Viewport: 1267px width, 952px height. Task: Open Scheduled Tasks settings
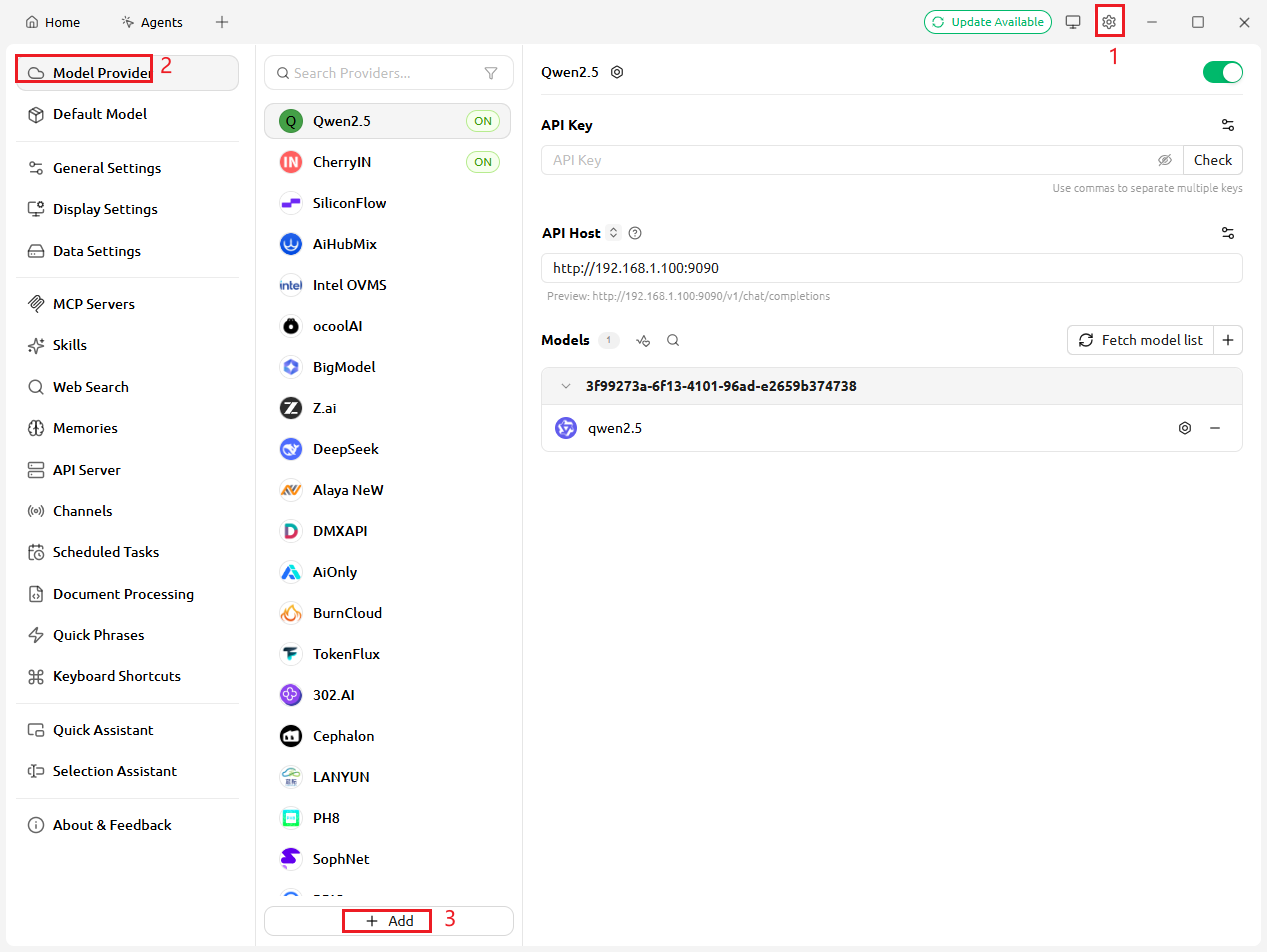pos(128,552)
